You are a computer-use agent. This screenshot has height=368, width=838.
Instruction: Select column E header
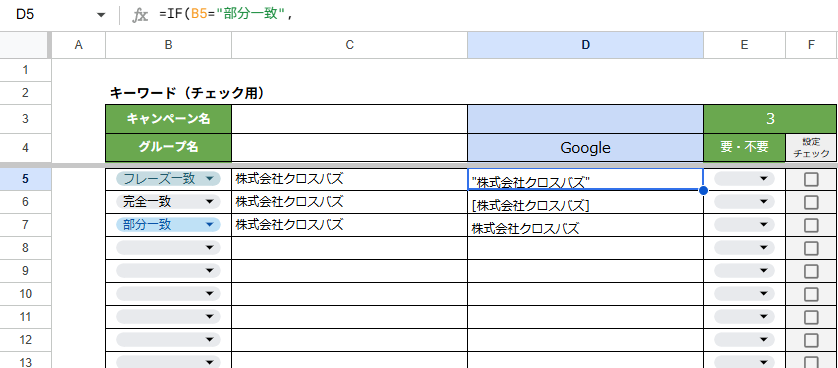[744, 45]
